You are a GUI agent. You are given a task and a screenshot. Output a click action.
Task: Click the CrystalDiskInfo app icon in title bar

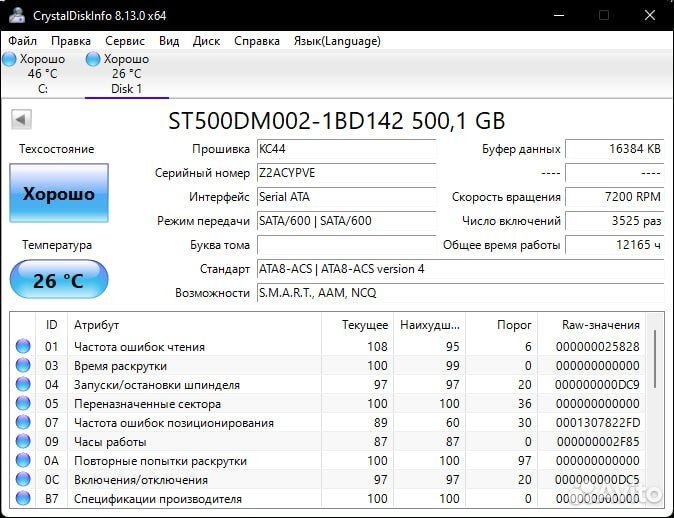tap(17, 15)
